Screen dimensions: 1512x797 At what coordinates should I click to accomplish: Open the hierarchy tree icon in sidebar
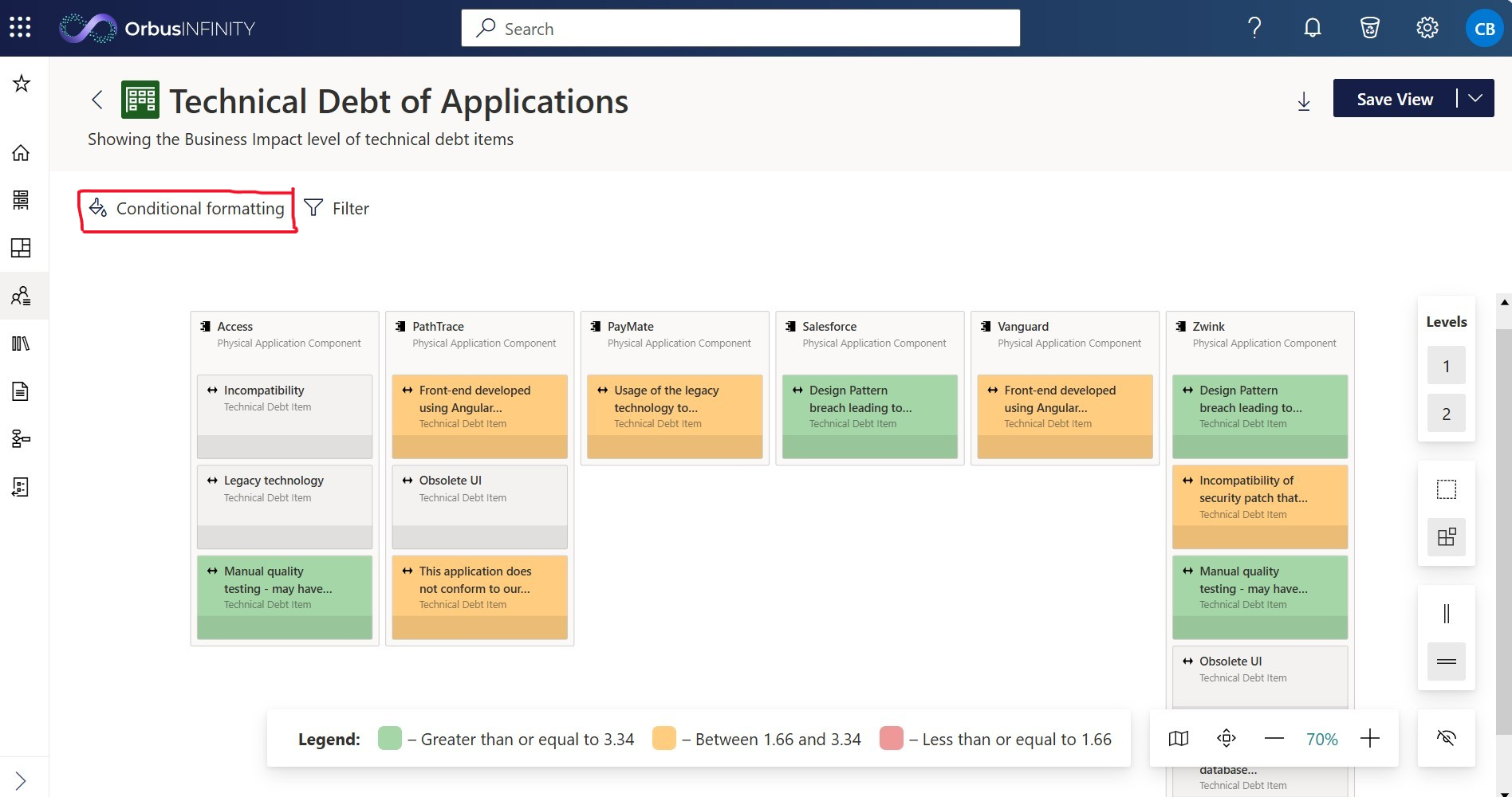[x=22, y=439]
